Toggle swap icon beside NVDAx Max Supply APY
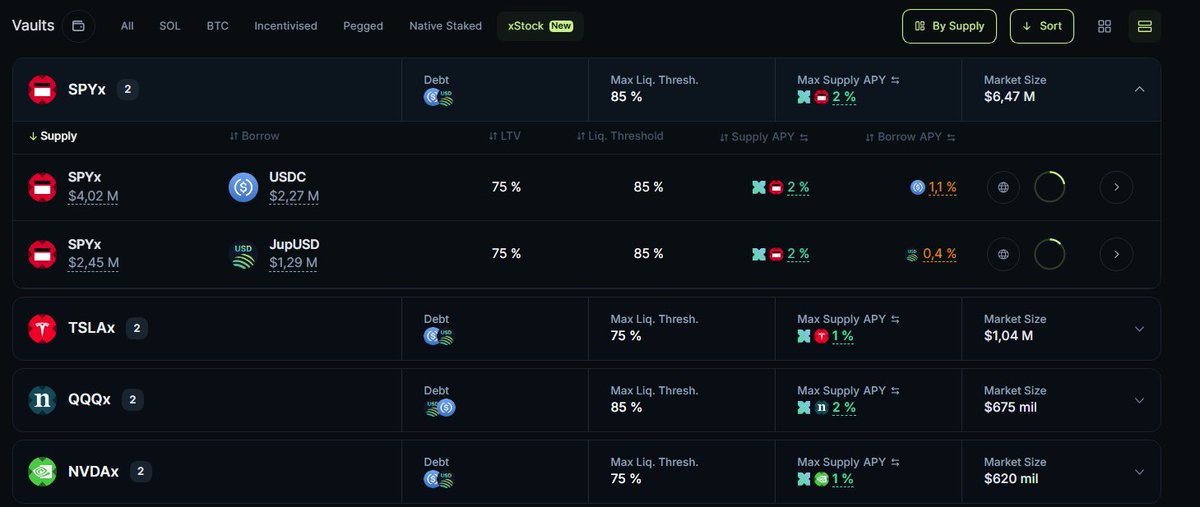 click(896, 463)
